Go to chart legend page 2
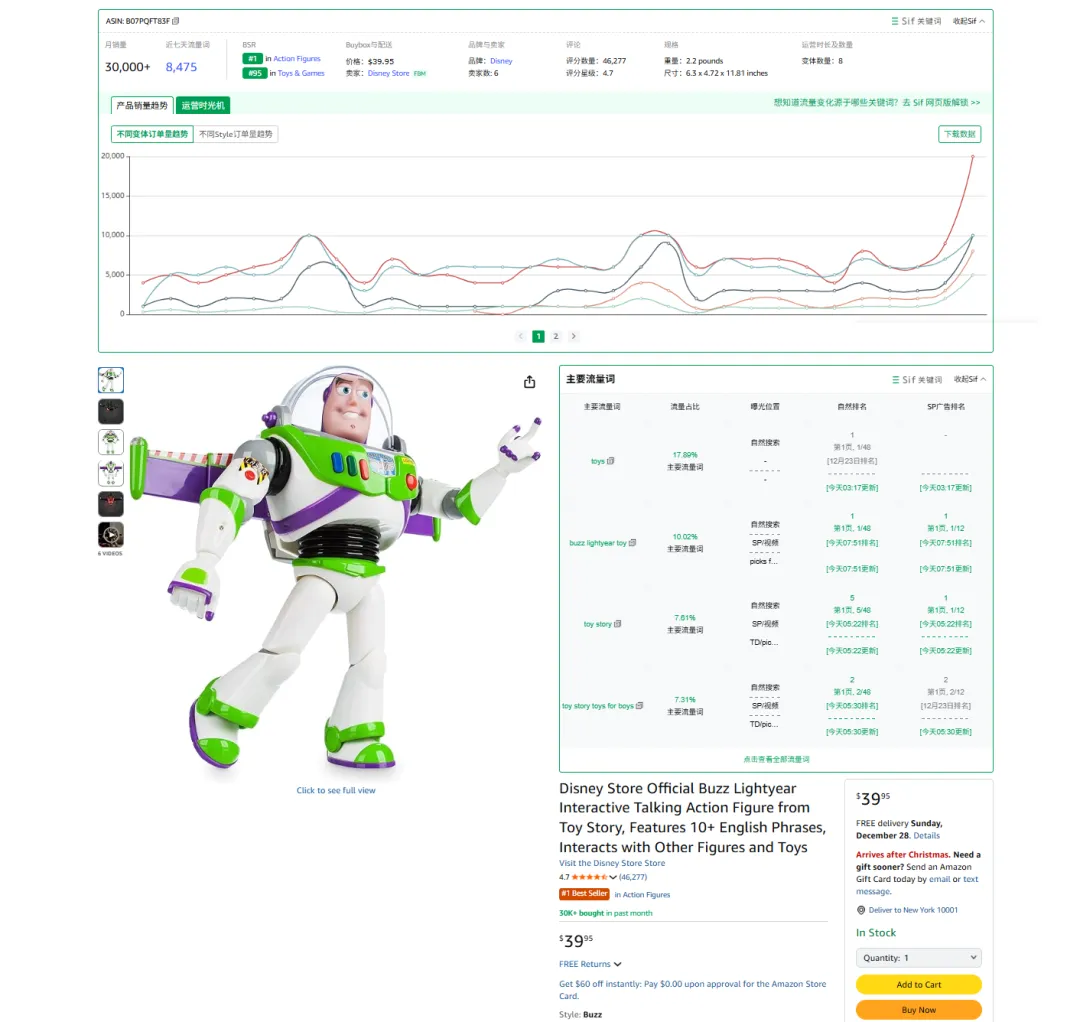 click(556, 336)
